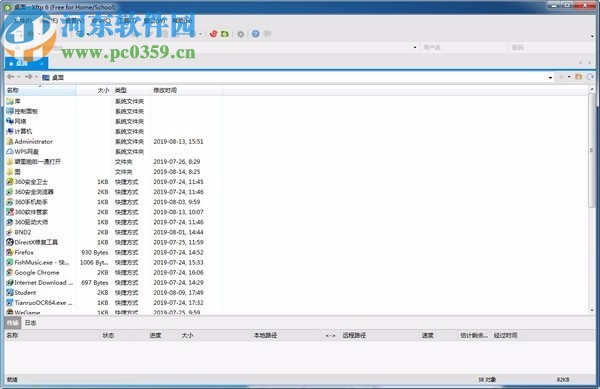
Task: Open the back-history dropdown arrow
Action: point(19,77)
